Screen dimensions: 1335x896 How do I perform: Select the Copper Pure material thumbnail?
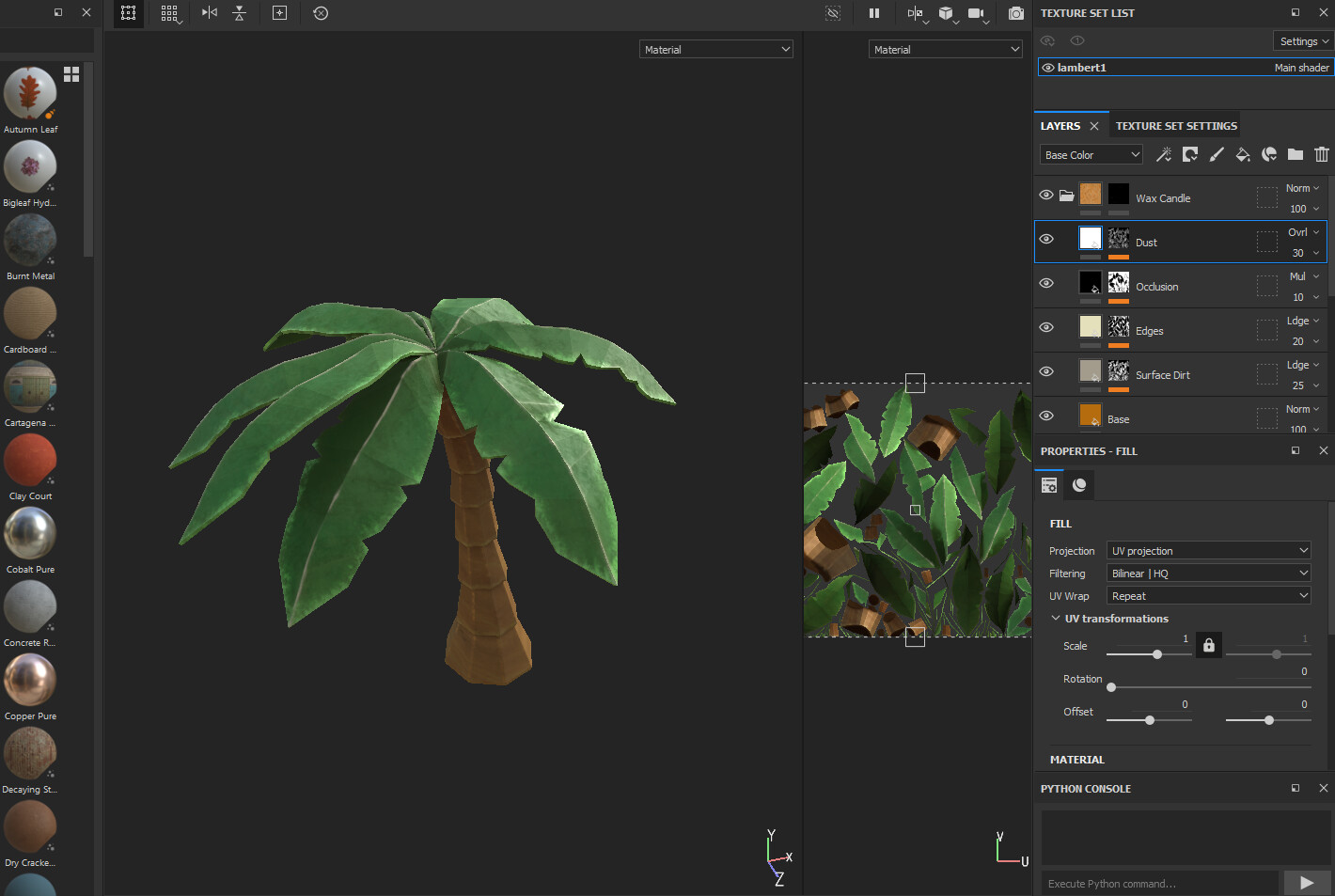[x=30, y=680]
